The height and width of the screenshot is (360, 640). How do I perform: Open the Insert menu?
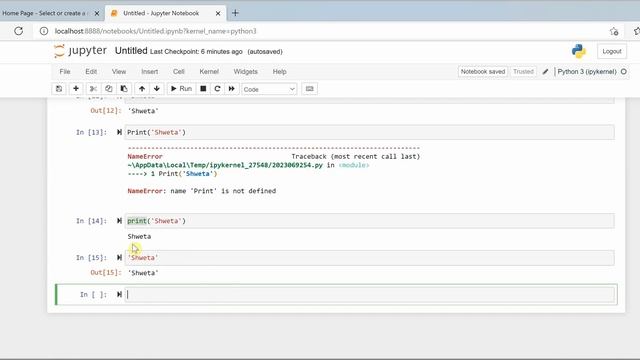point(149,71)
